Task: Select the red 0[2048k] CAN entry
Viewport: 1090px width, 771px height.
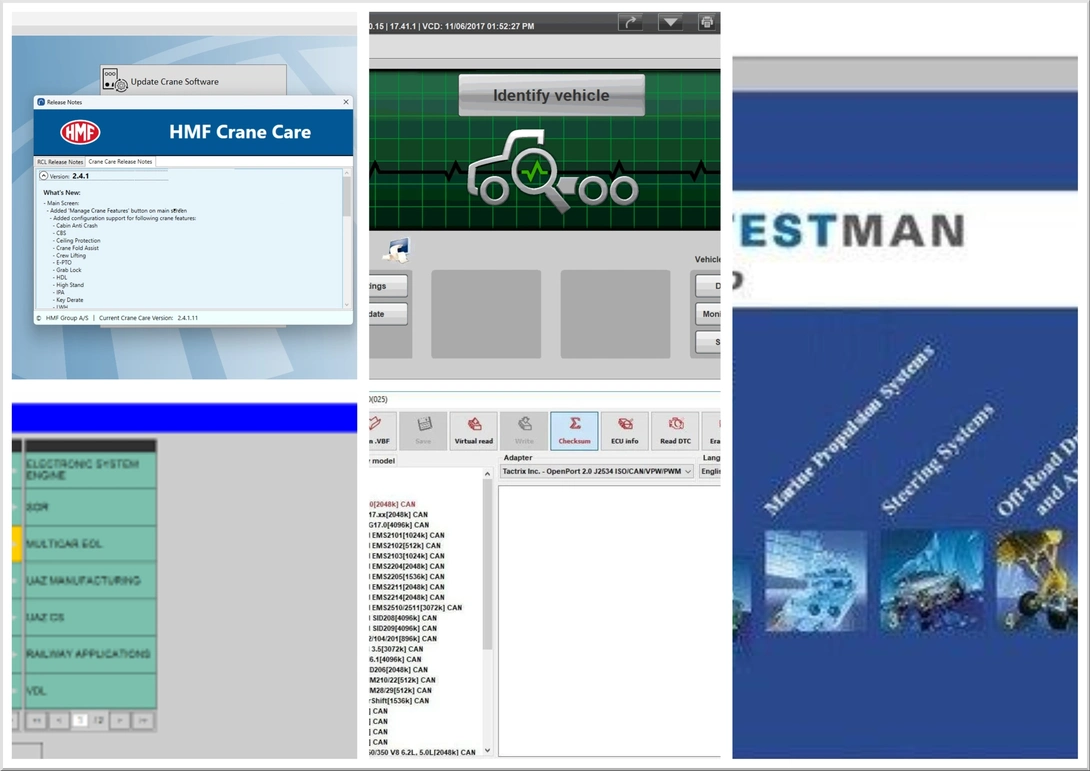Action: (x=393, y=504)
